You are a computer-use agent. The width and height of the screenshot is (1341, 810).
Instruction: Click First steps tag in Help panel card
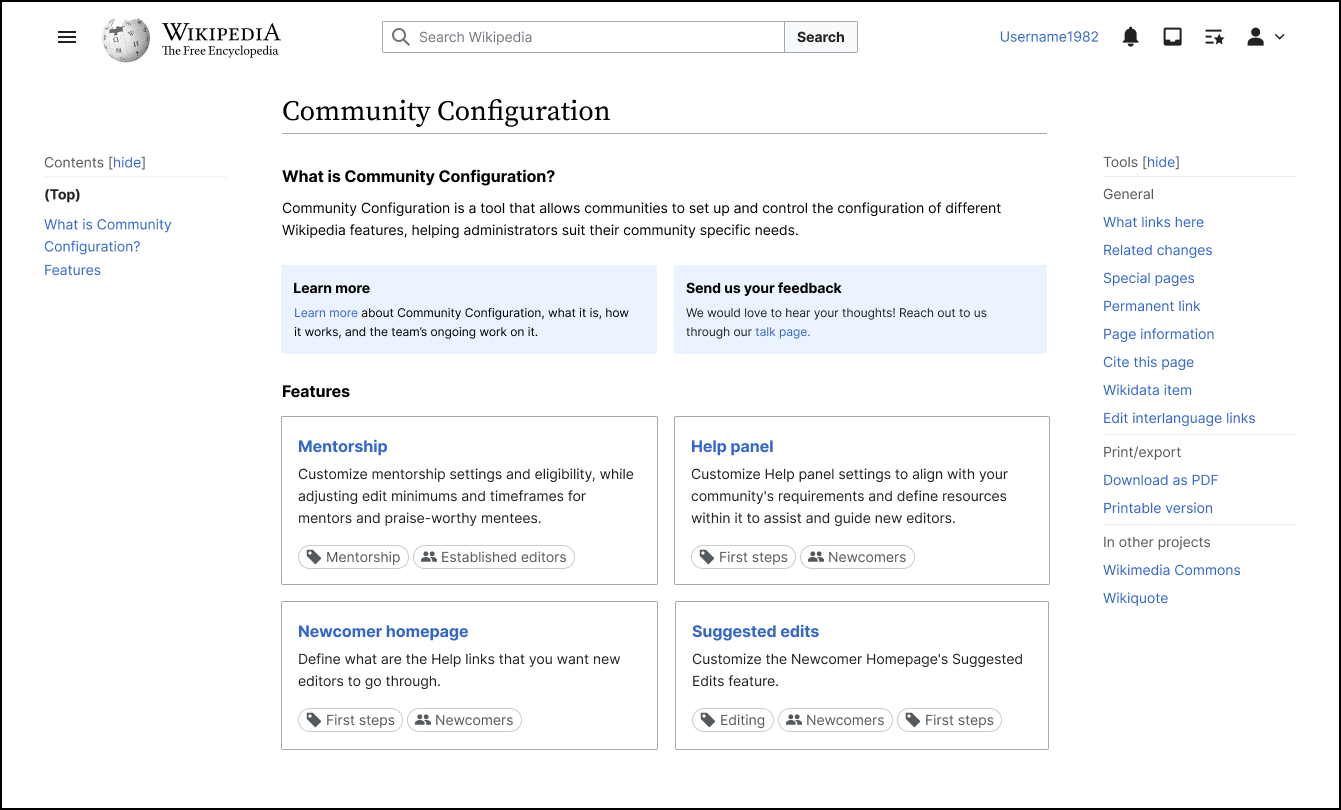pos(743,557)
